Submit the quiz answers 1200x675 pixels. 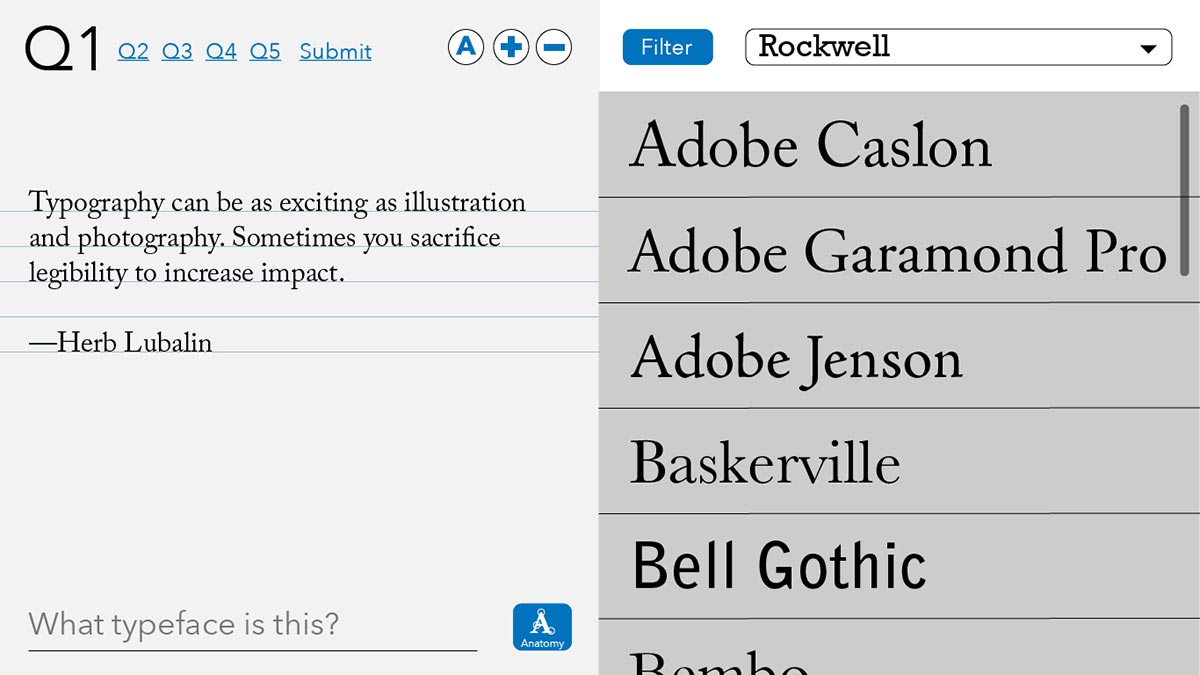335,51
